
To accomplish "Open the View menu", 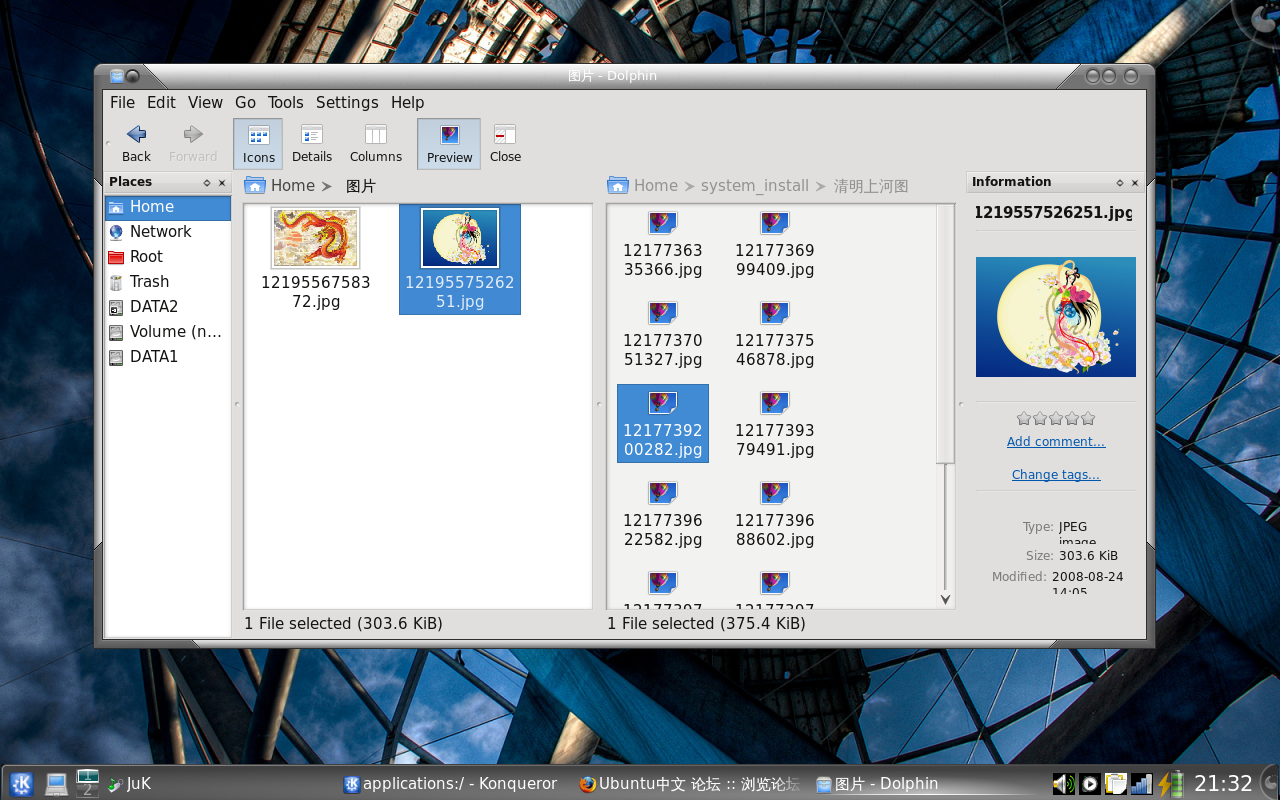I will [205, 102].
